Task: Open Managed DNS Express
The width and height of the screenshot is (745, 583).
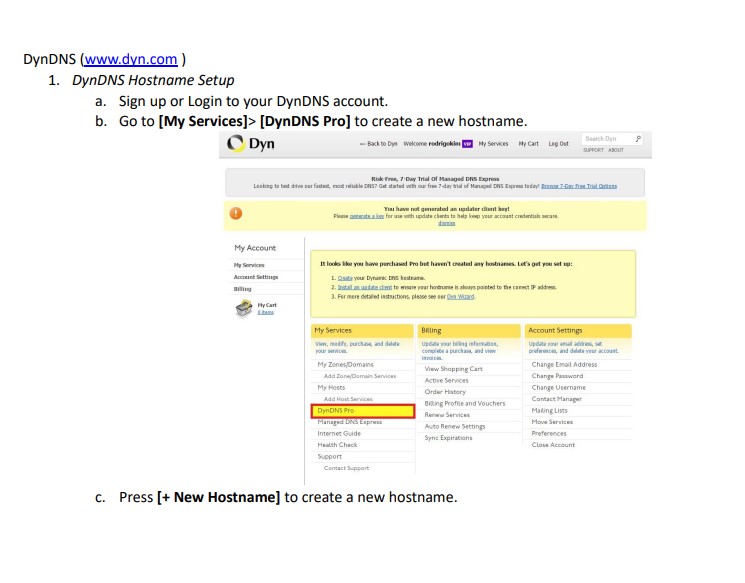Action: 350,422
